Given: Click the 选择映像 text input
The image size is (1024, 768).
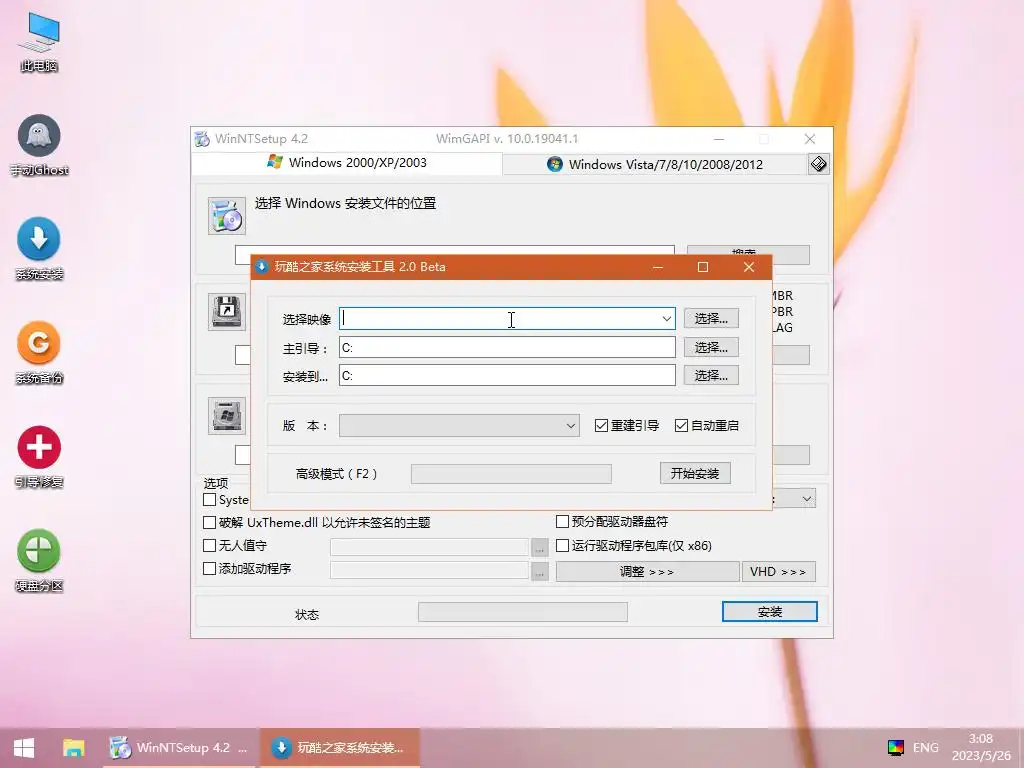Looking at the screenshot, I should [499, 319].
